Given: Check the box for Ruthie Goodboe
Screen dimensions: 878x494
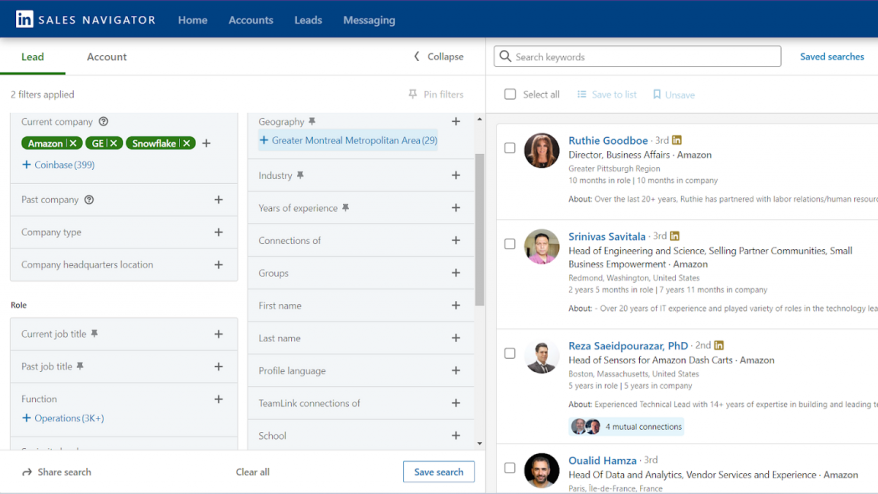Looking at the screenshot, I should [510, 148].
